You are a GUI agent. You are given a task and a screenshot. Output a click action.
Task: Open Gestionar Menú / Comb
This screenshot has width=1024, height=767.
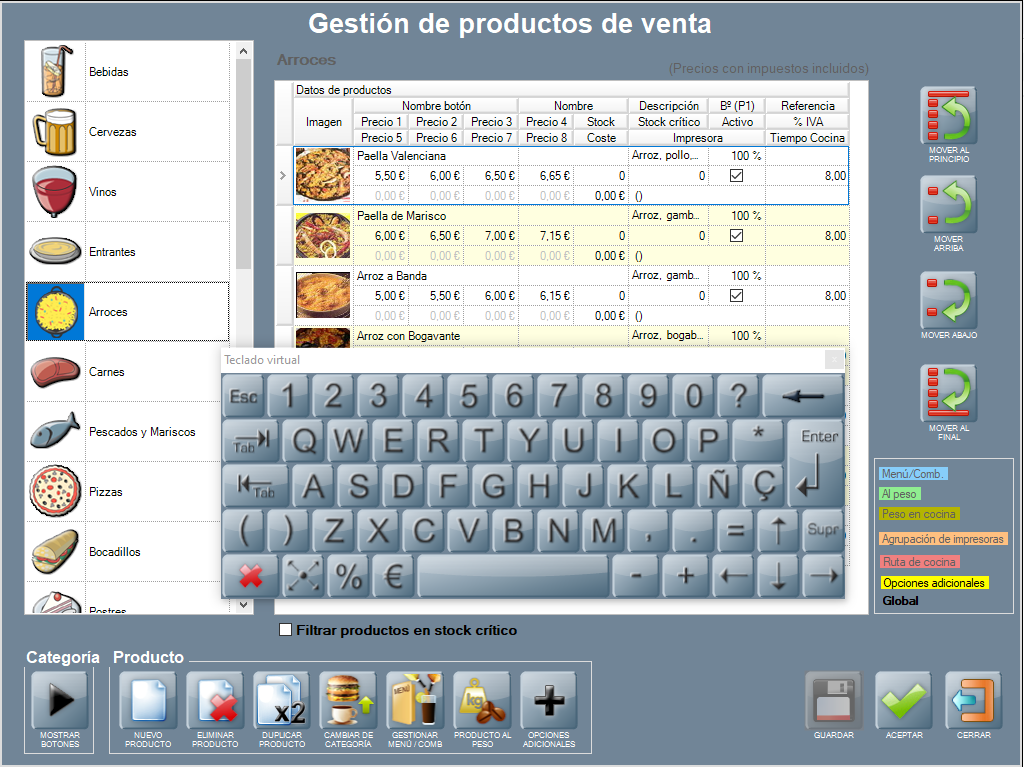415,700
